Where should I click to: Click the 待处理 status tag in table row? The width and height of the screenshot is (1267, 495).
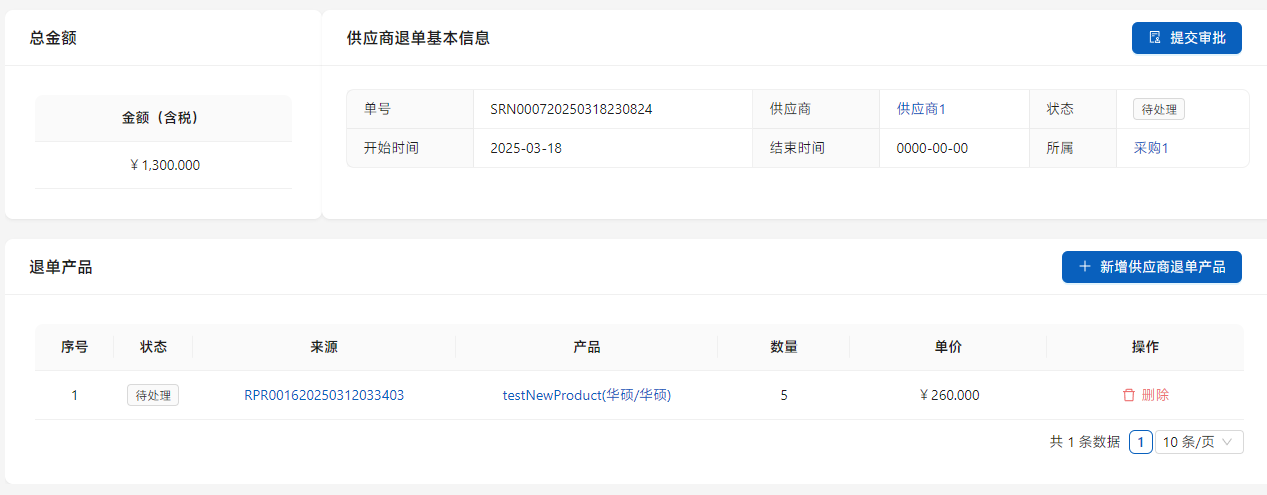click(152, 395)
